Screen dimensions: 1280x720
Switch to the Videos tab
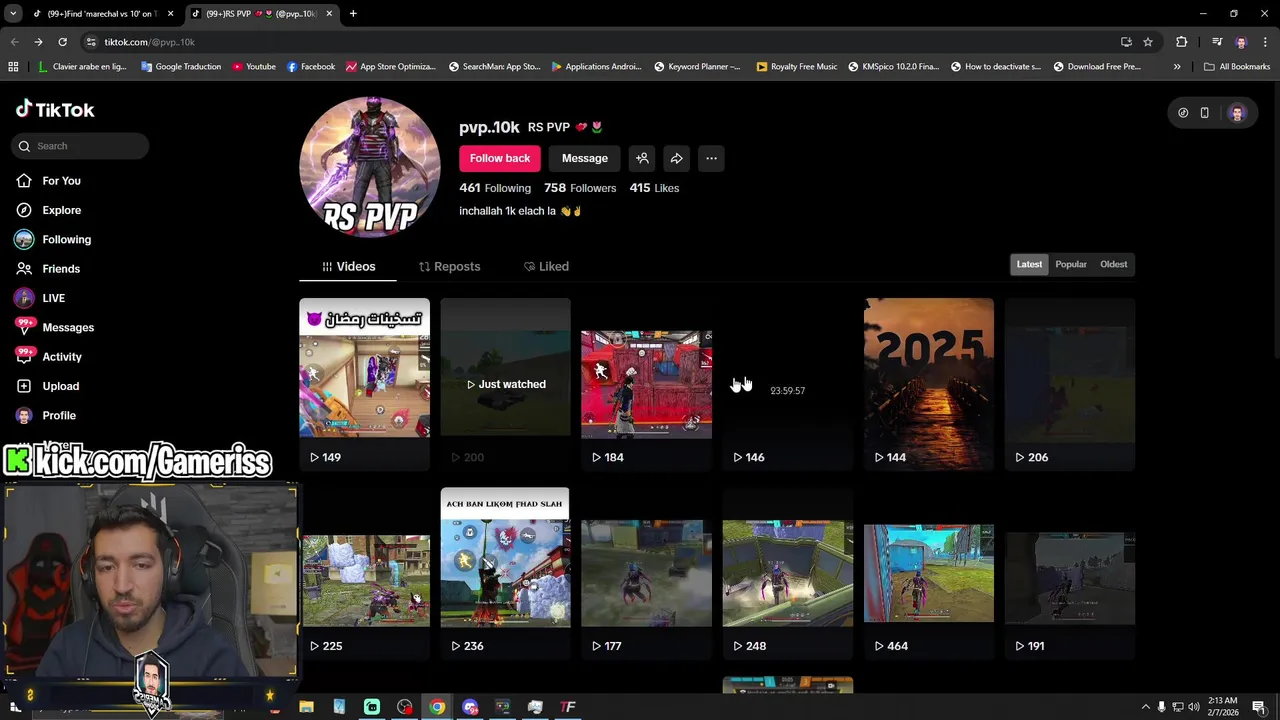348,267
